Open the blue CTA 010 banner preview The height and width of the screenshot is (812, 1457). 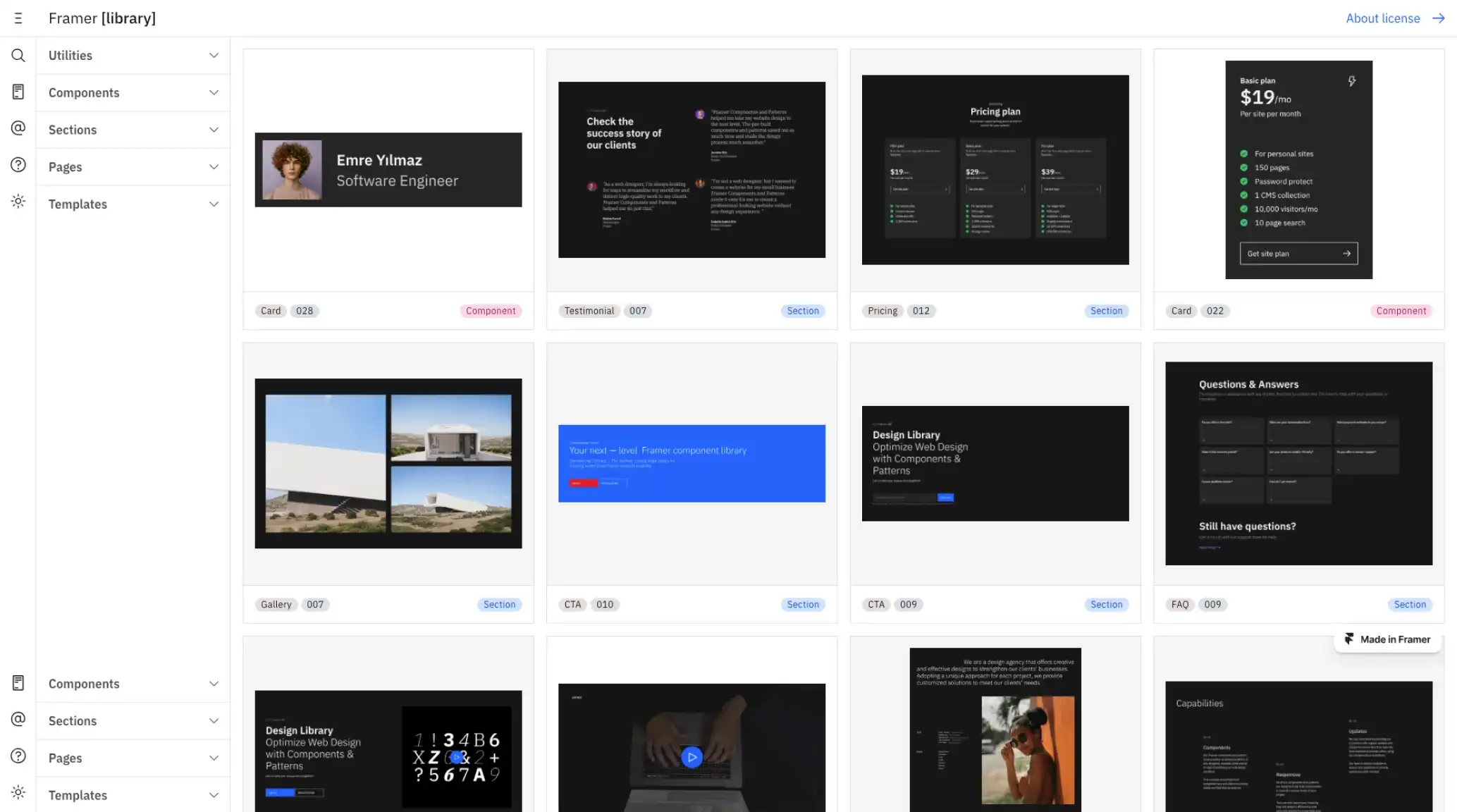pyautogui.click(x=691, y=463)
